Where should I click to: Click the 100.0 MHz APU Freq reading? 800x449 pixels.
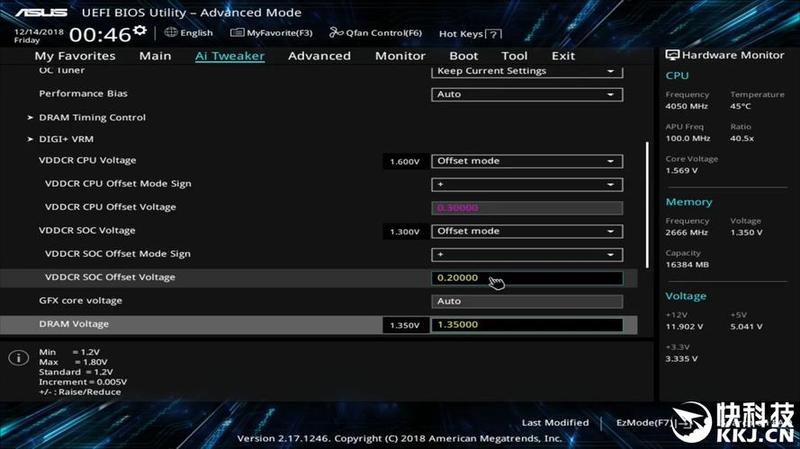pyautogui.click(x=688, y=138)
